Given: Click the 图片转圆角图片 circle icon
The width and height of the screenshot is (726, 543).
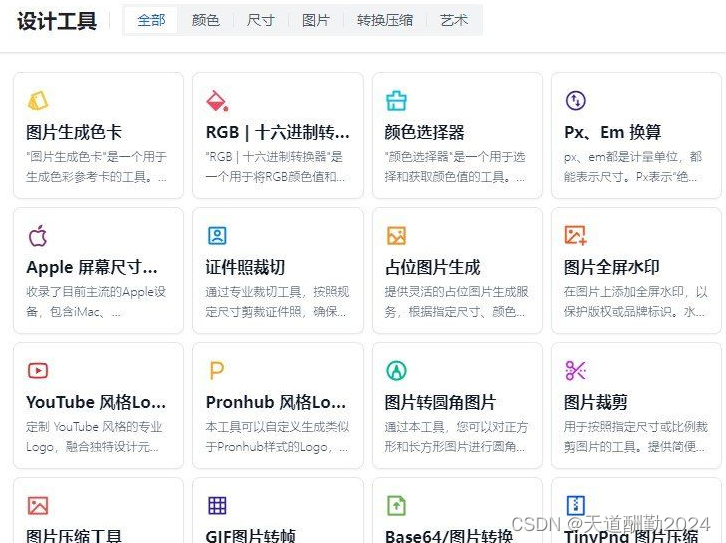Looking at the screenshot, I should [x=396, y=370].
